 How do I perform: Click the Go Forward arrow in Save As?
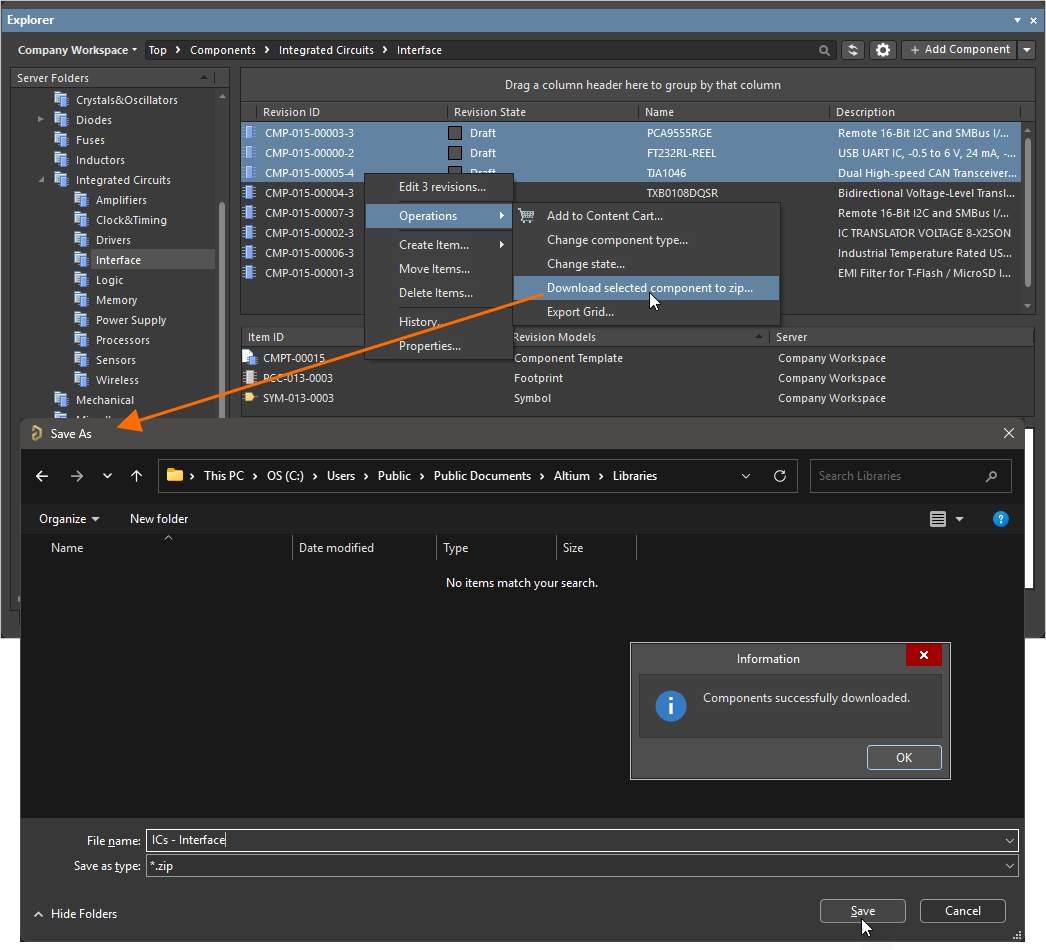pyautogui.click(x=77, y=476)
